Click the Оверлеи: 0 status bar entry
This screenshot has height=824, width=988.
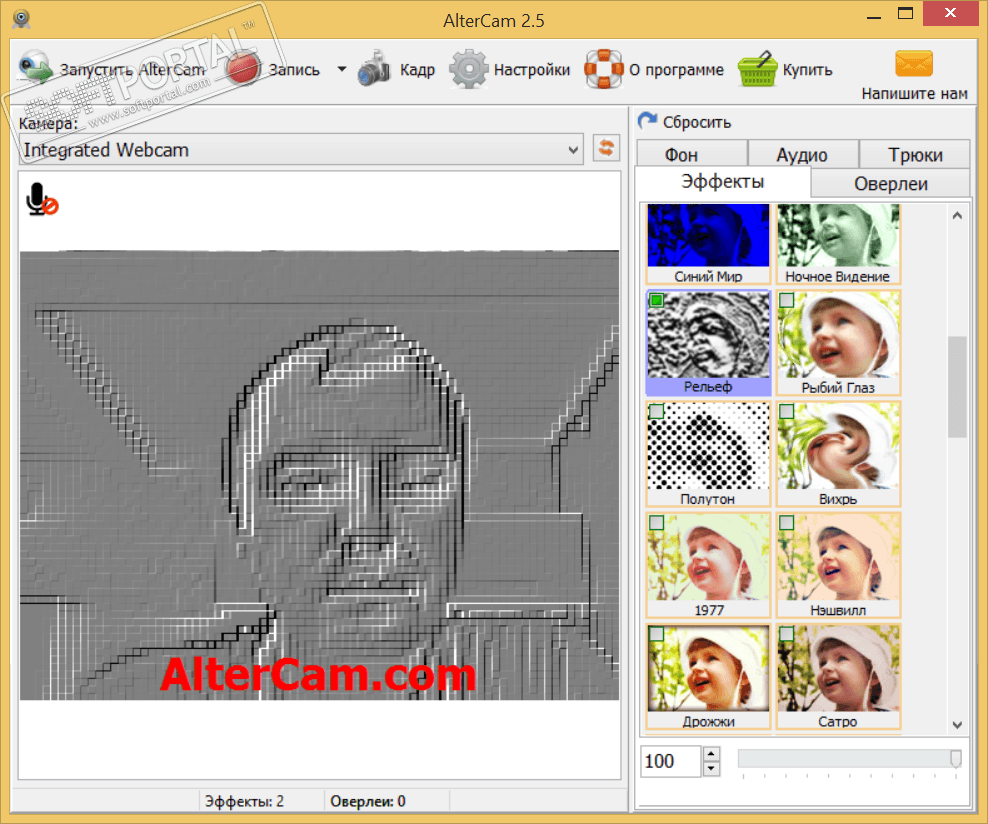point(368,801)
